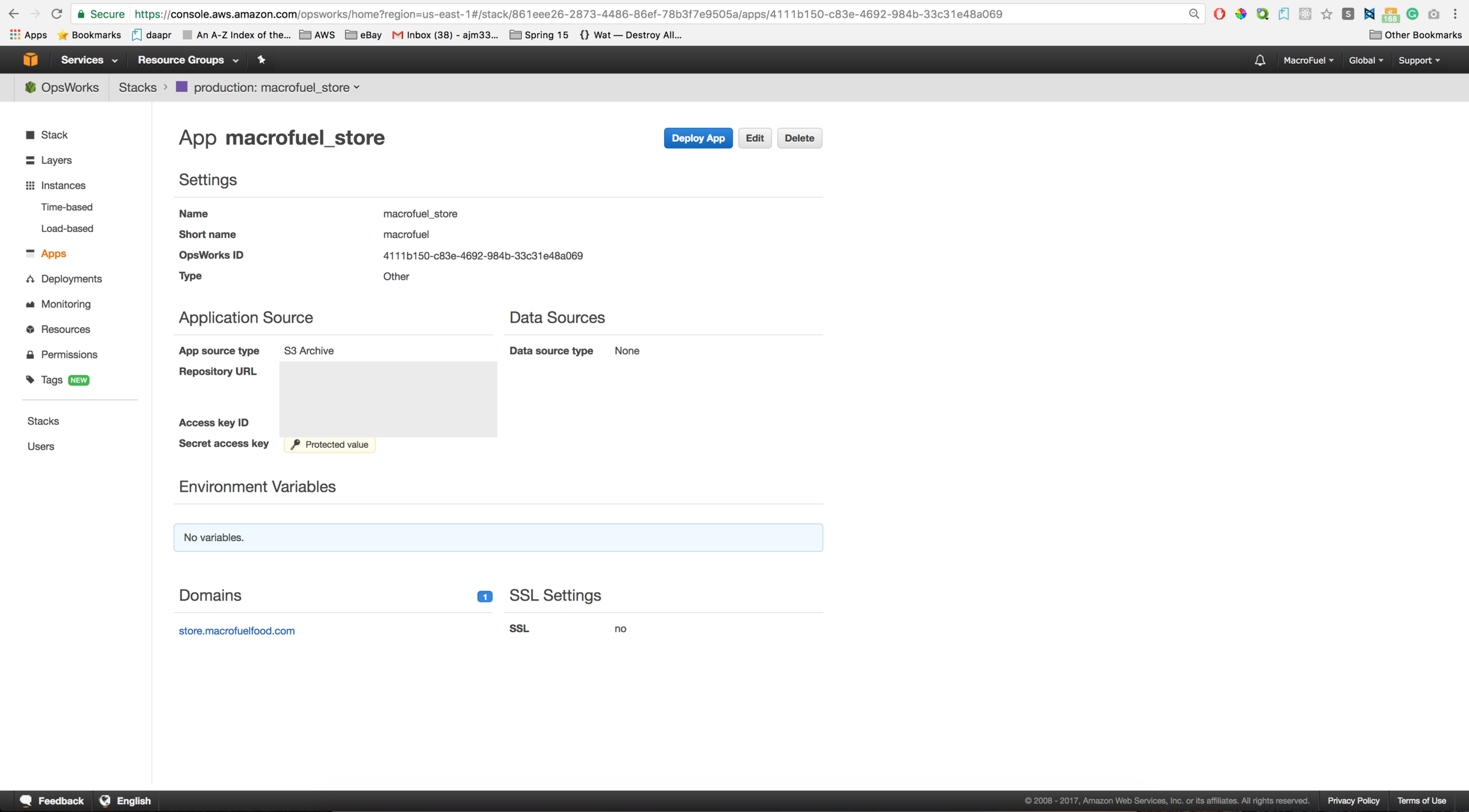Open the eBay bookmarks folder
Screen dimensions: 1469x812
pyautogui.click(x=364, y=35)
